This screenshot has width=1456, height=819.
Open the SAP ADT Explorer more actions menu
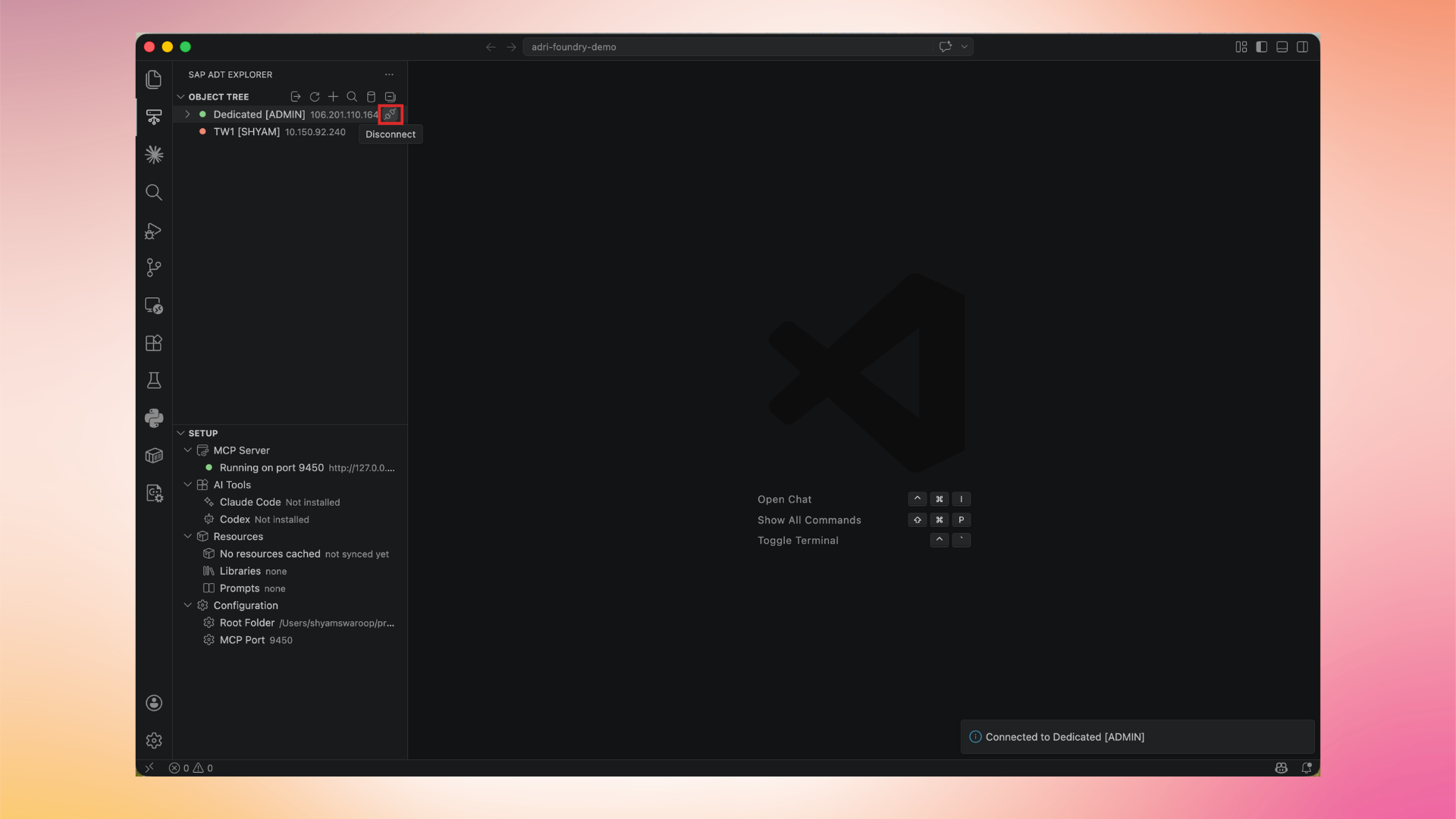pyautogui.click(x=389, y=74)
